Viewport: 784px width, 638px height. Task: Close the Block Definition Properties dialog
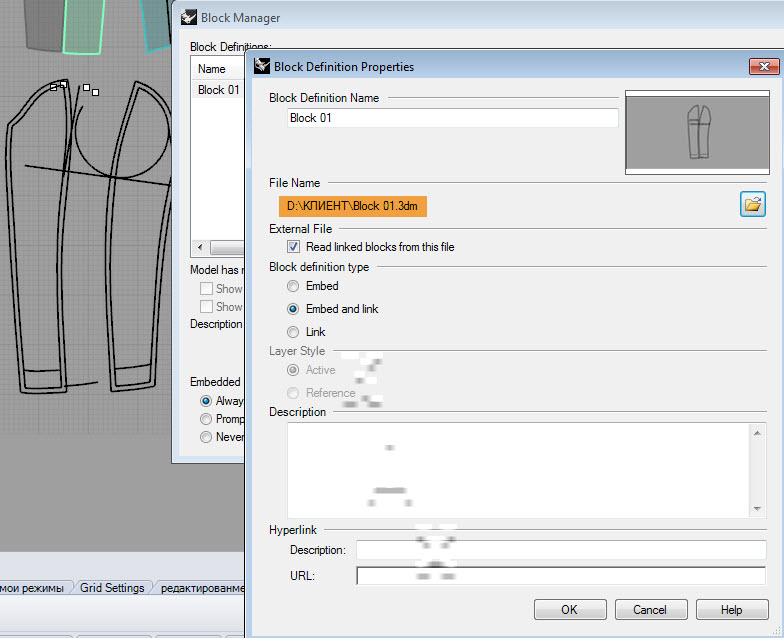pyautogui.click(x=764, y=66)
